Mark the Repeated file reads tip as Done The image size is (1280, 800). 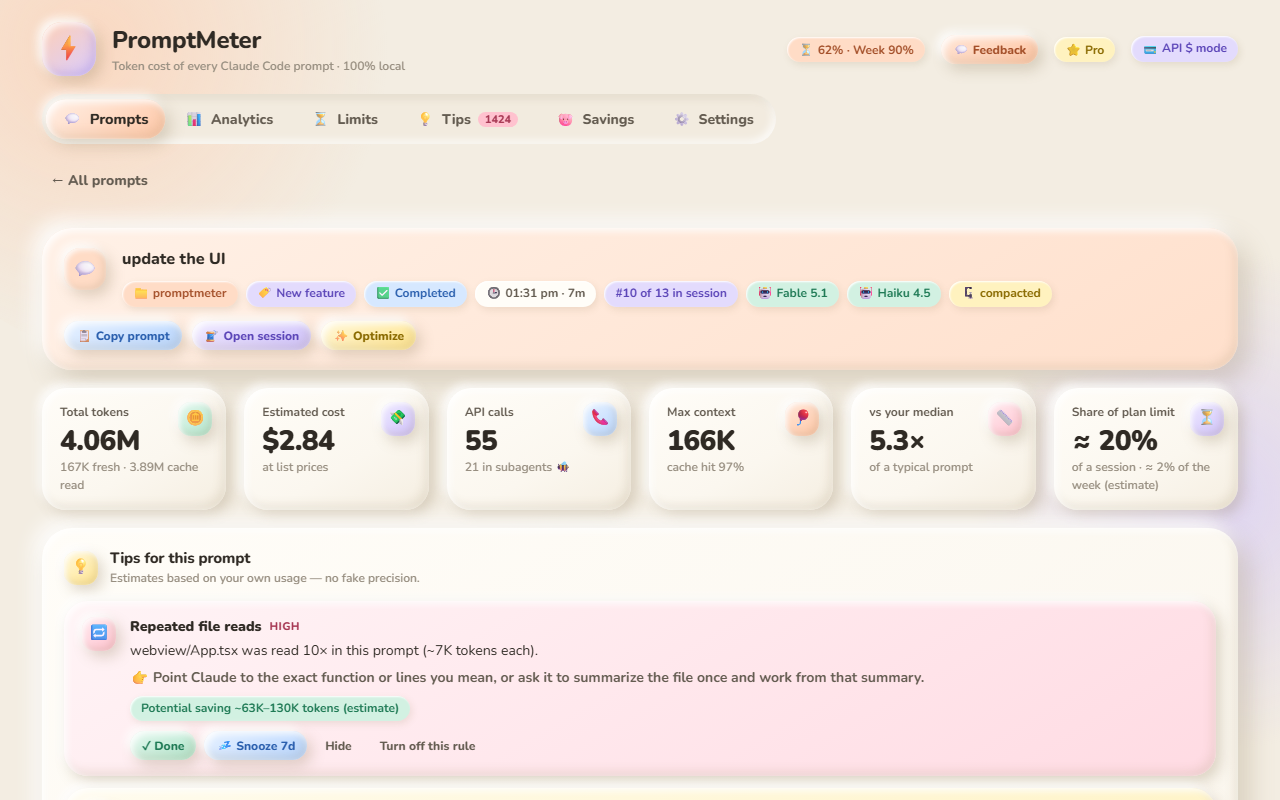click(163, 746)
